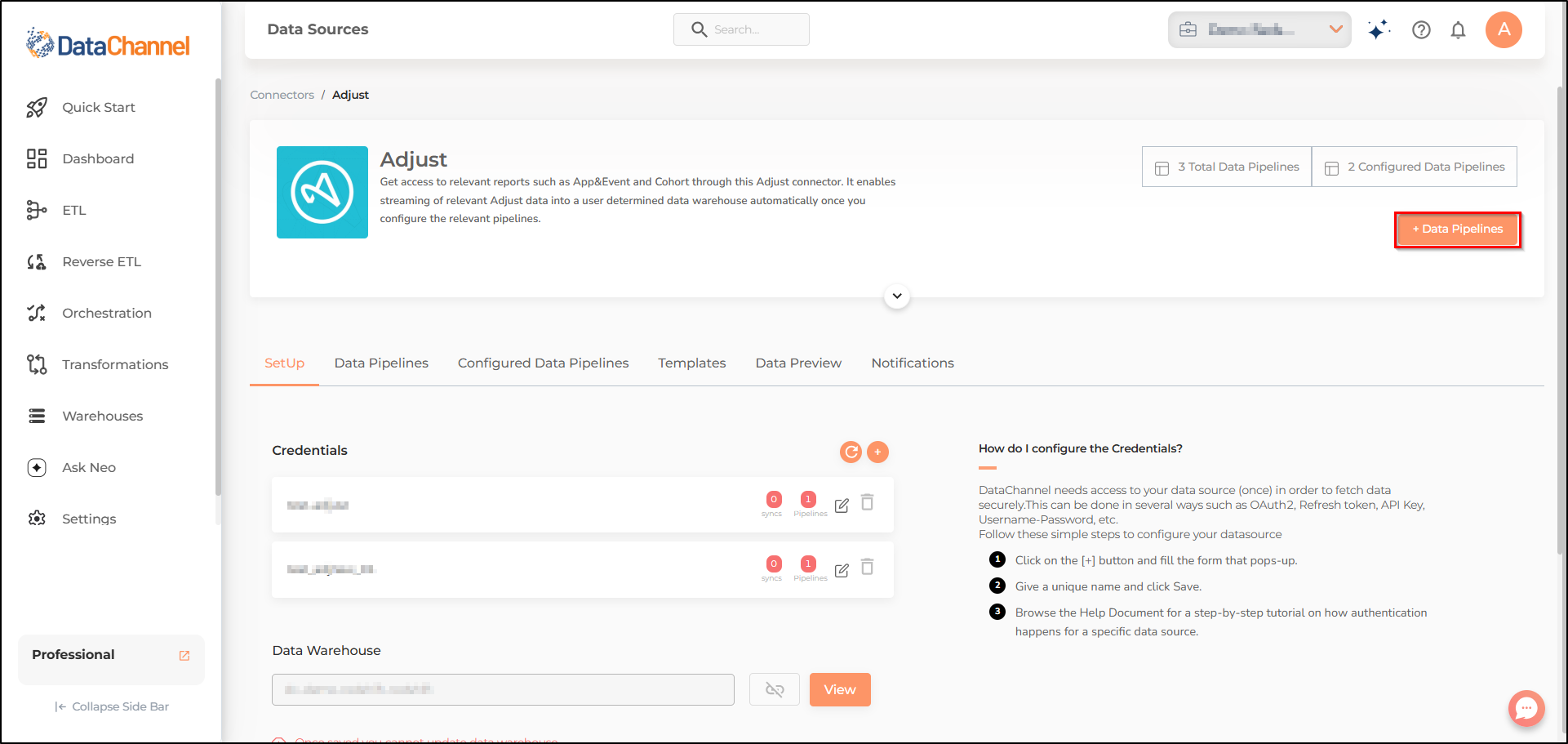
Task: Click second credential Pipelines count badge
Action: coord(808,564)
